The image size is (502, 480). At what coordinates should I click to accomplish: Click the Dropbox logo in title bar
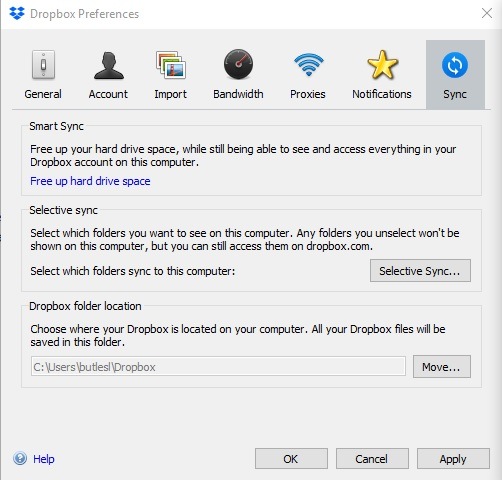click(x=17, y=13)
